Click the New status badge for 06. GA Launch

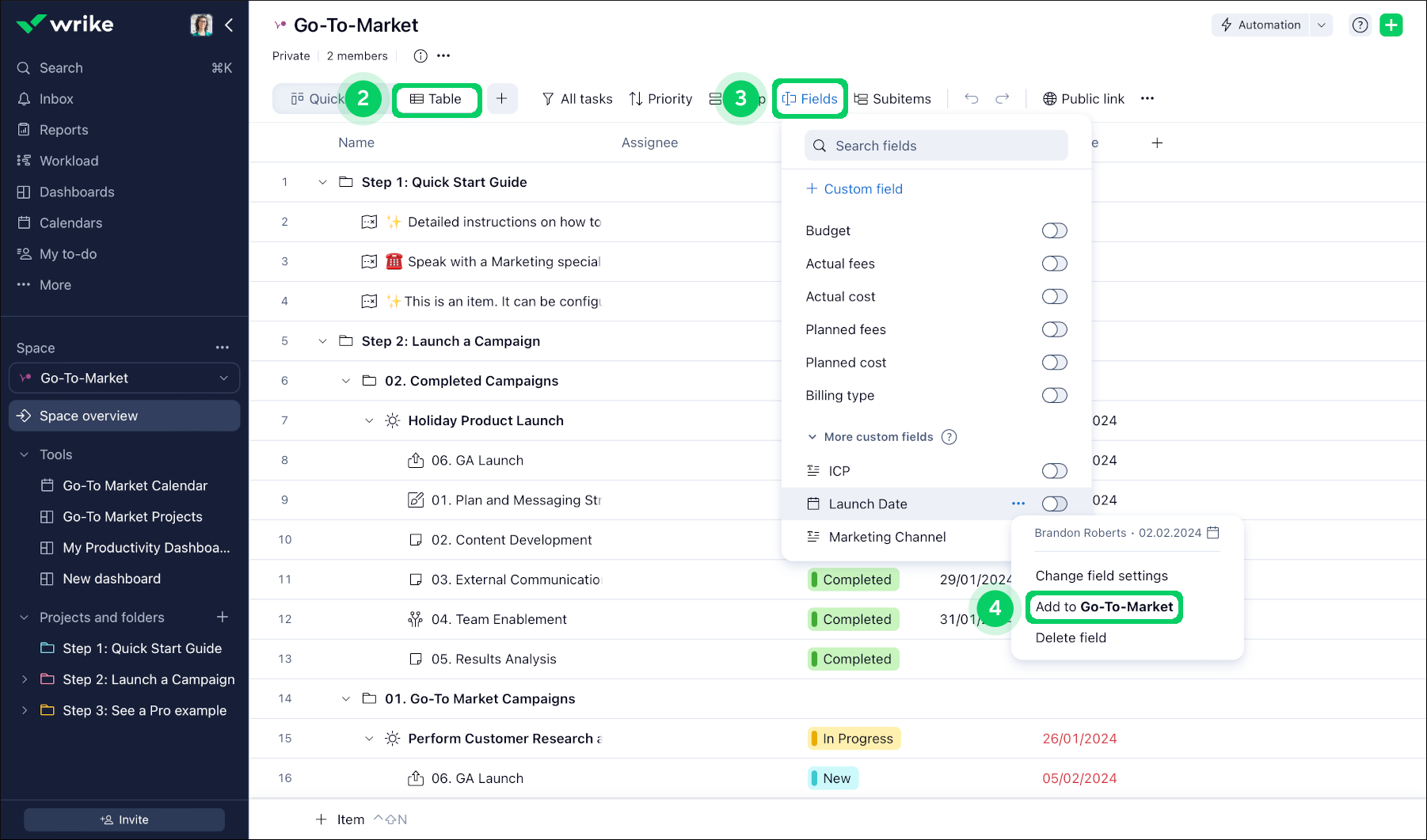click(833, 778)
